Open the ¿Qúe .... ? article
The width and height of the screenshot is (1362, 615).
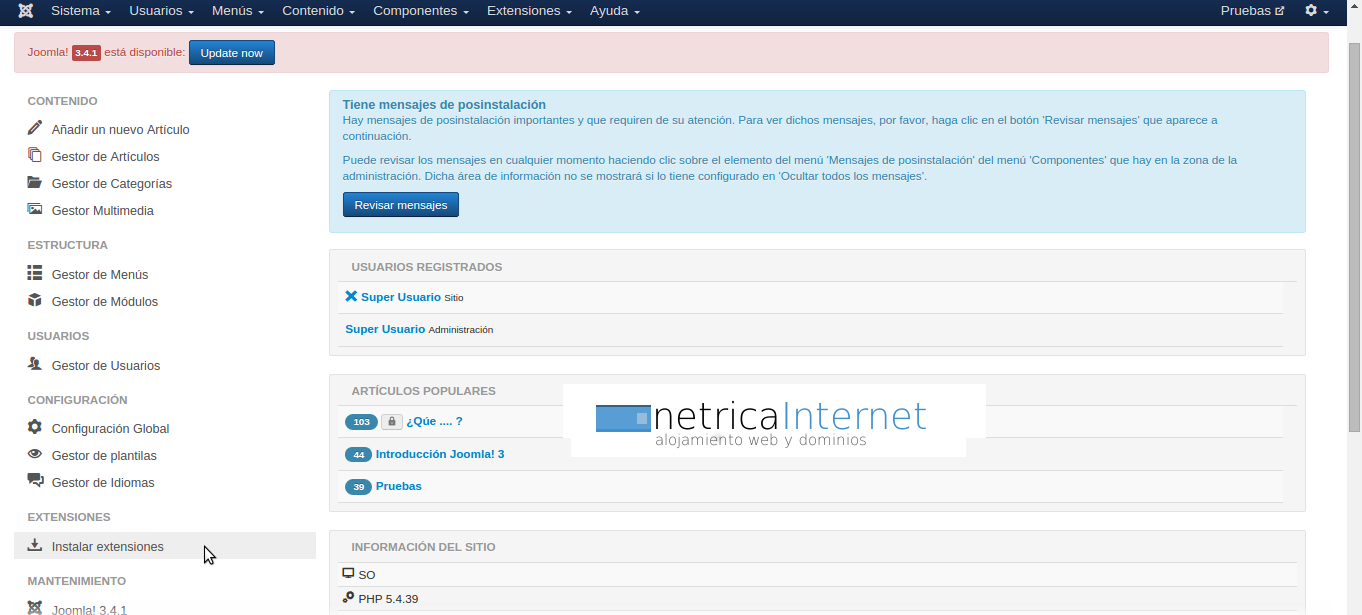point(434,422)
